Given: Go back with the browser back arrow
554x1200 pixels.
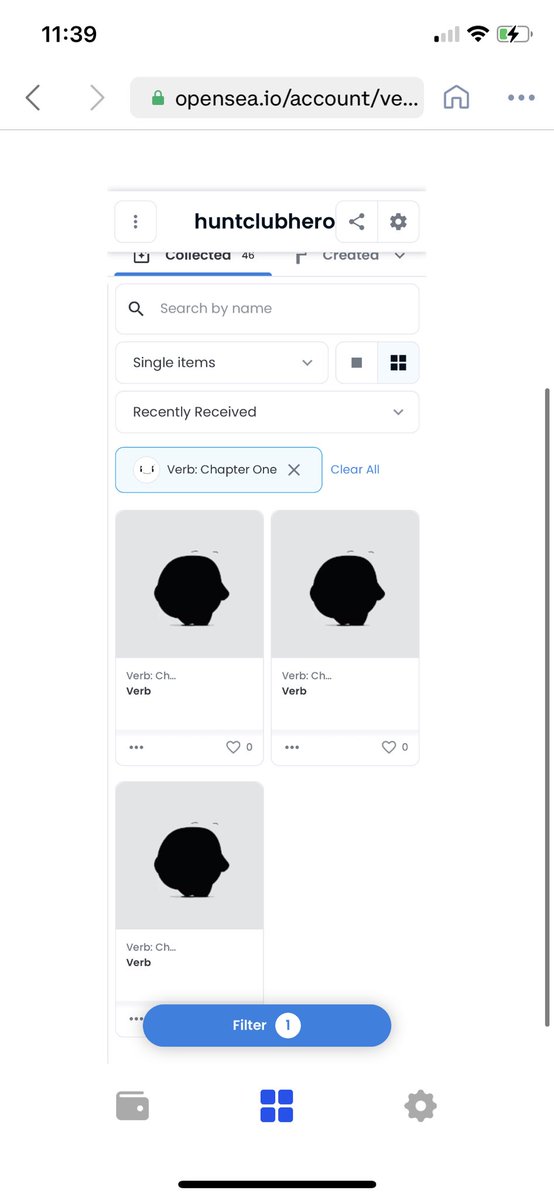Looking at the screenshot, I should [x=33, y=97].
